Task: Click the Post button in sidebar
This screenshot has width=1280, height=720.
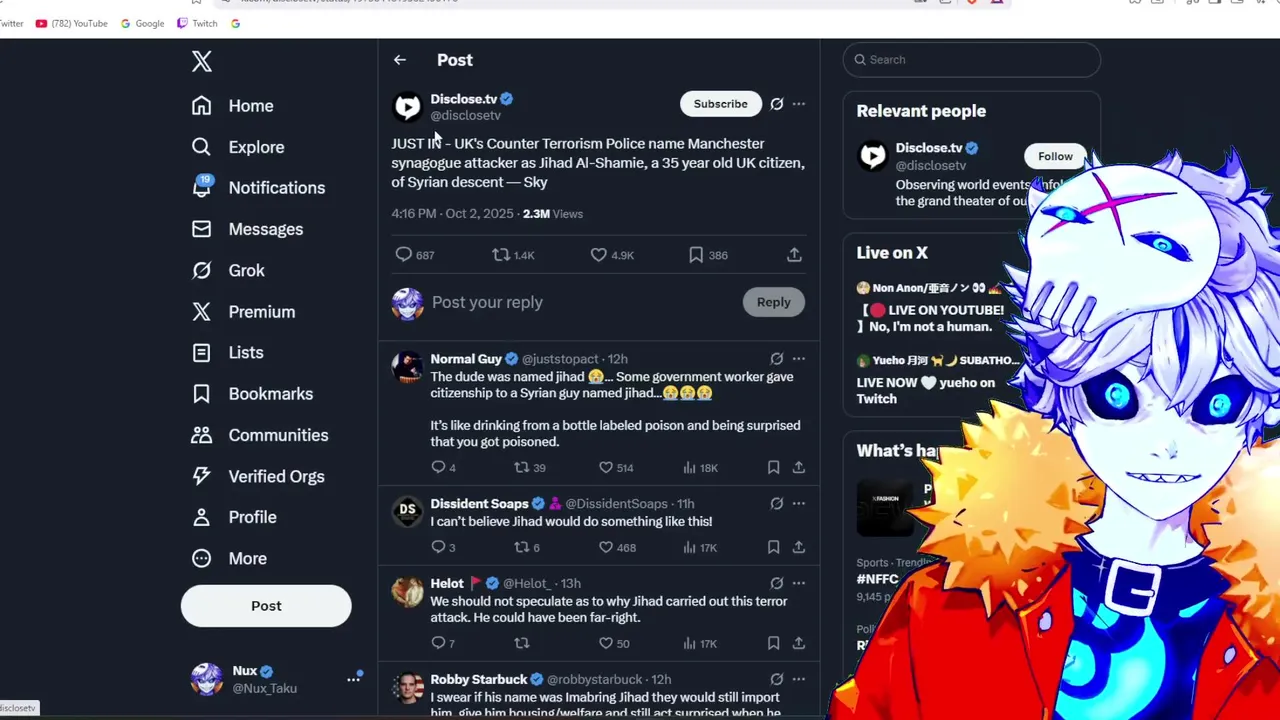Action: tap(266, 606)
